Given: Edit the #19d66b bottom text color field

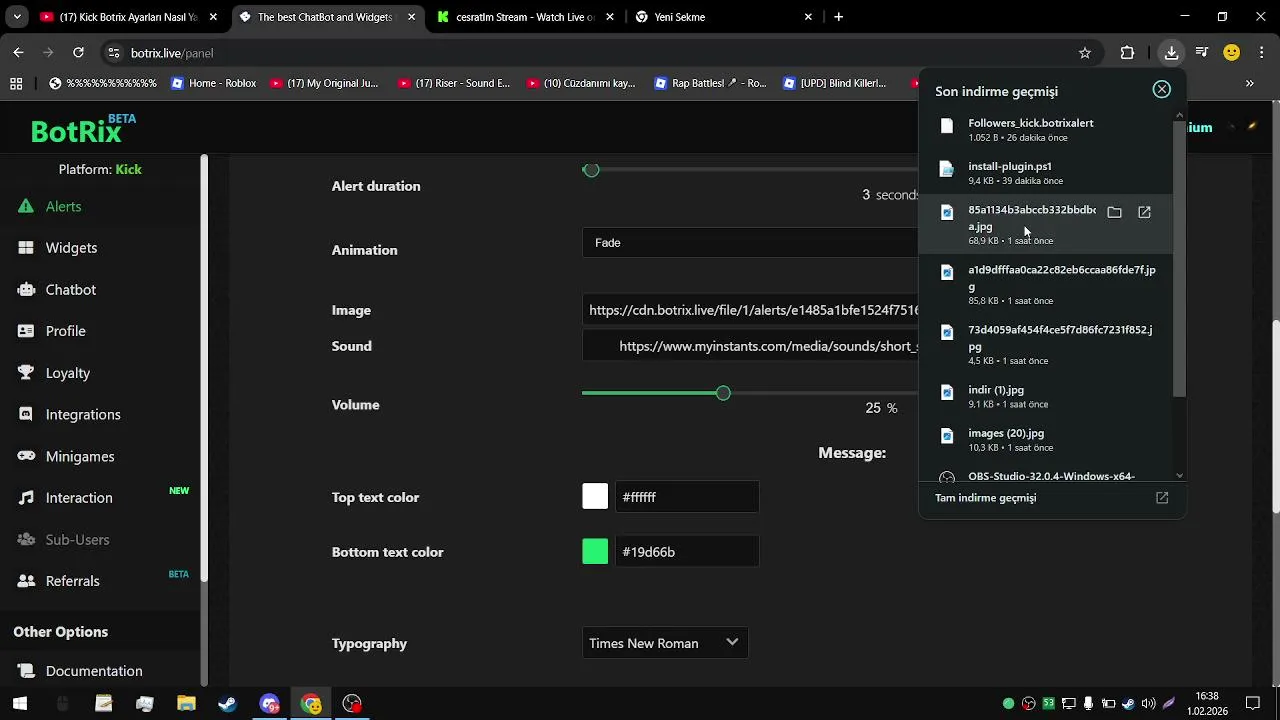Looking at the screenshot, I should point(687,552).
